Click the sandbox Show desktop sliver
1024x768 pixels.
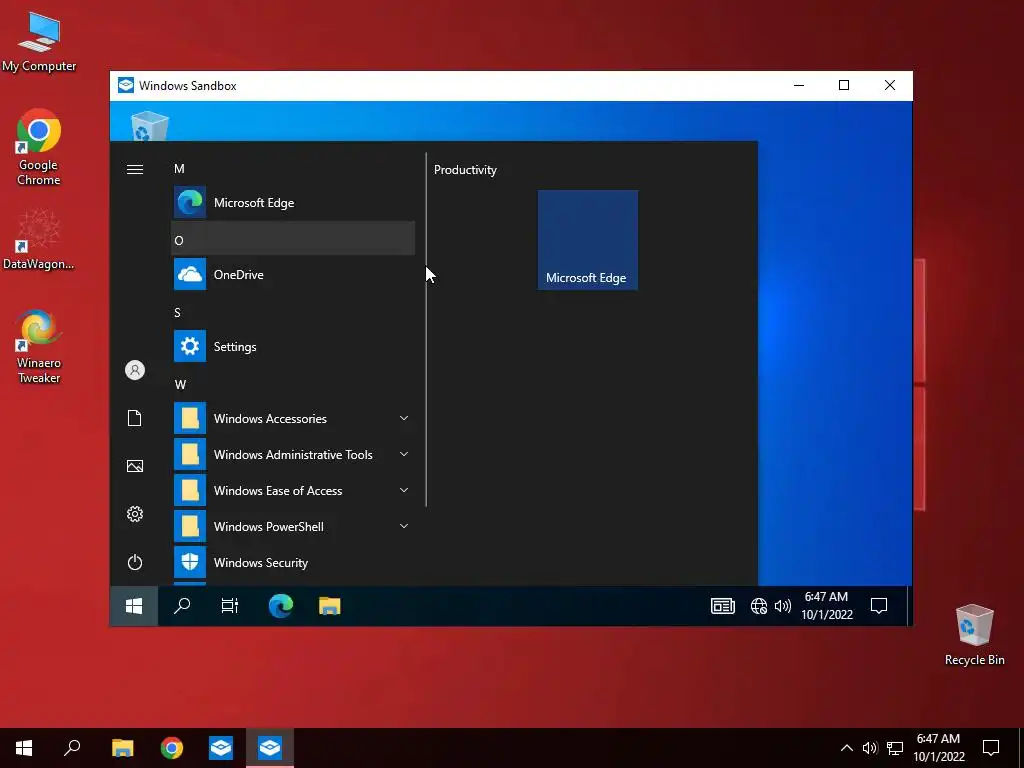[x=908, y=606]
